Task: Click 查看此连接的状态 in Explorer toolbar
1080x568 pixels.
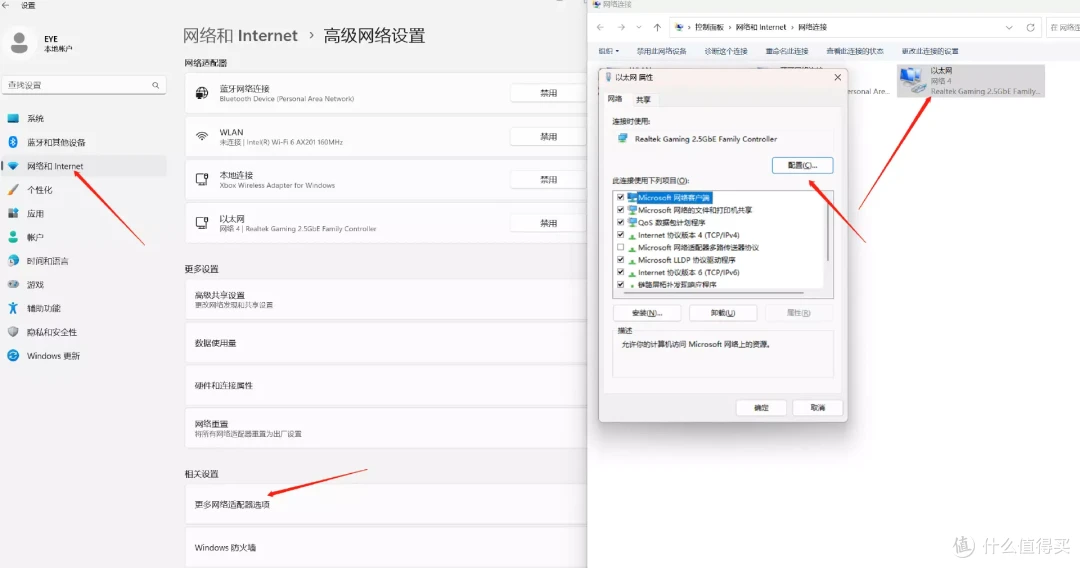Action: [x=855, y=51]
